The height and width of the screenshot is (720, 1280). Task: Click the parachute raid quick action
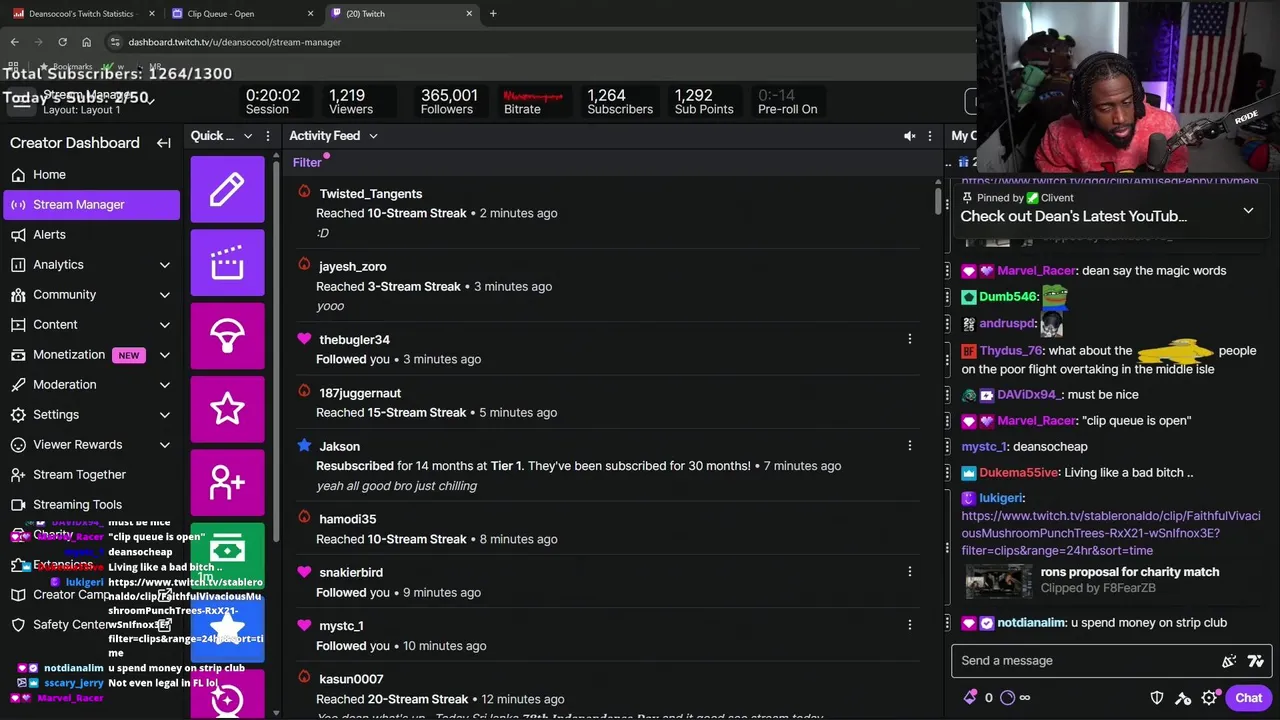[x=227, y=335]
